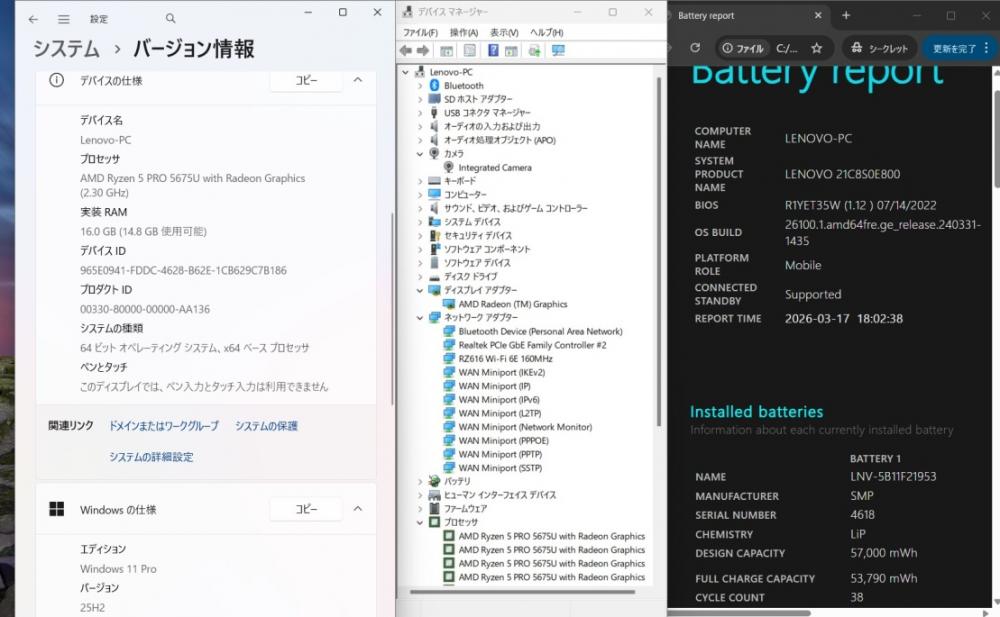The width and height of the screenshot is (1000, 617).
Task: Copy Windows specifications with コピー button
Action: [x=306, y=509]
